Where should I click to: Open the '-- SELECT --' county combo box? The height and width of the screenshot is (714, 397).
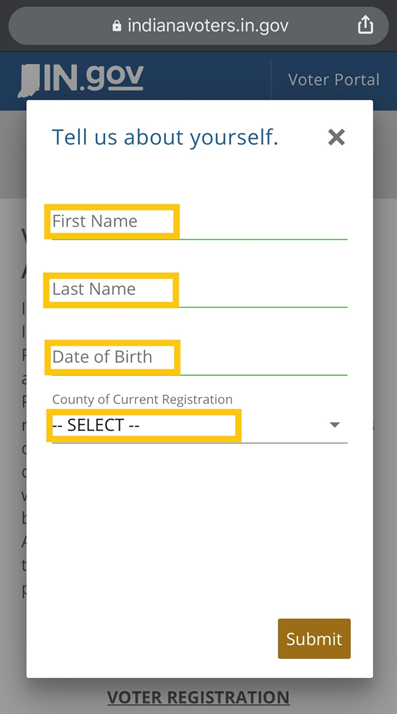[x=199, y=425]
